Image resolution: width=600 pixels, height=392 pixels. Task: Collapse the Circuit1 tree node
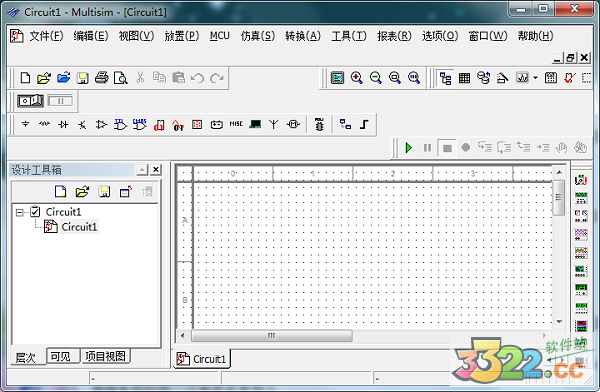[x=19, y=212]
